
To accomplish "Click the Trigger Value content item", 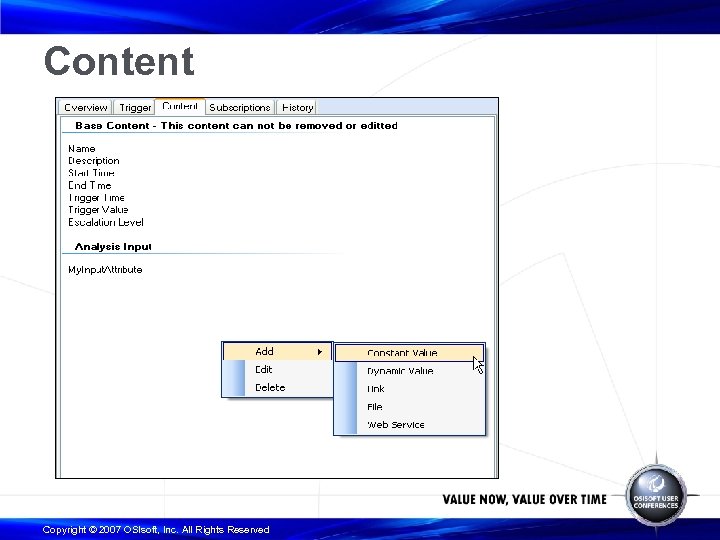I will 98,210.
